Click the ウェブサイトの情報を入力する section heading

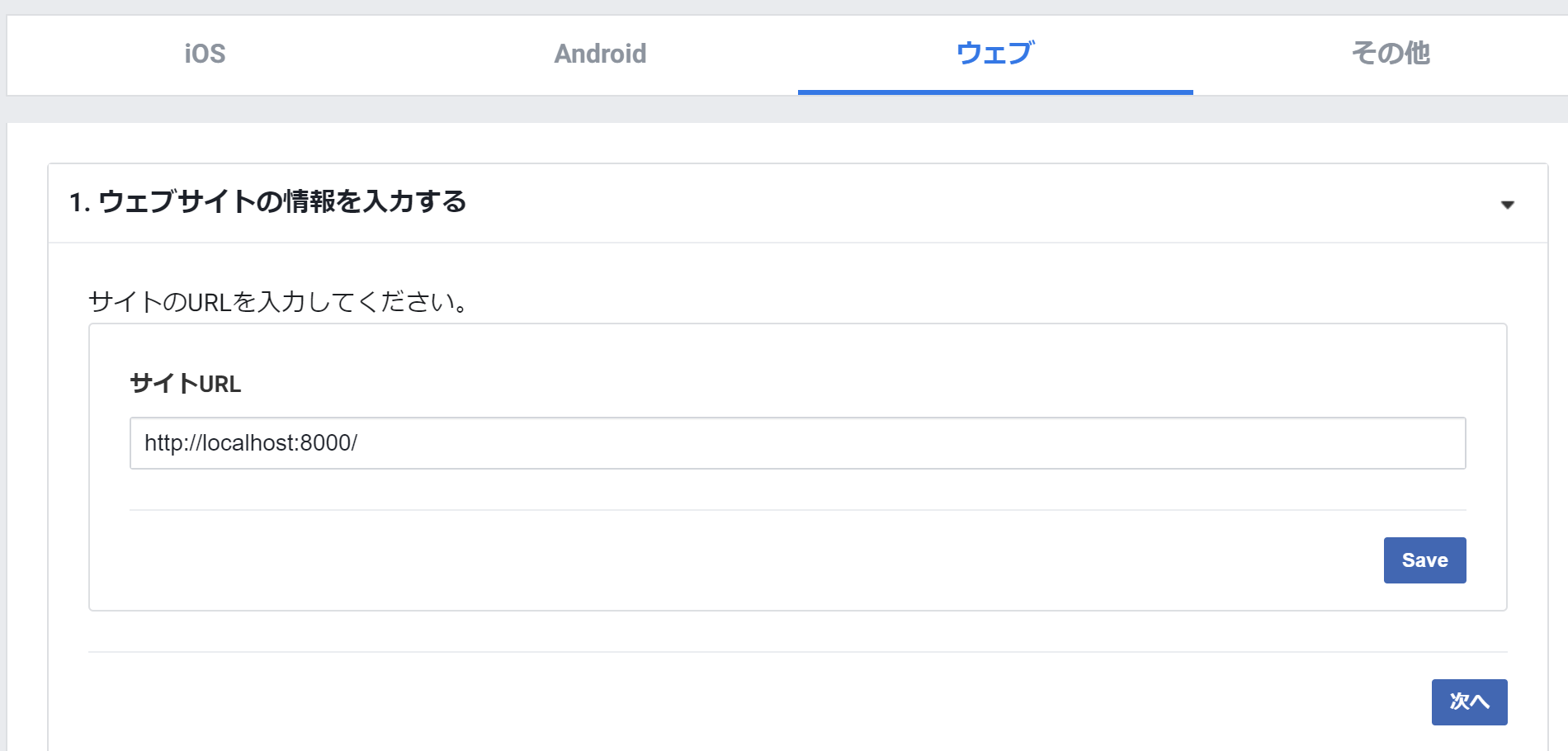282,202
